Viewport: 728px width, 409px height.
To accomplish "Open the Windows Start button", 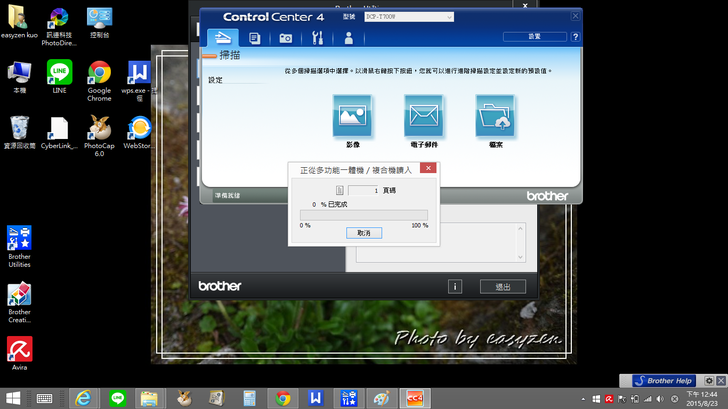I will [x=13, y=398].
